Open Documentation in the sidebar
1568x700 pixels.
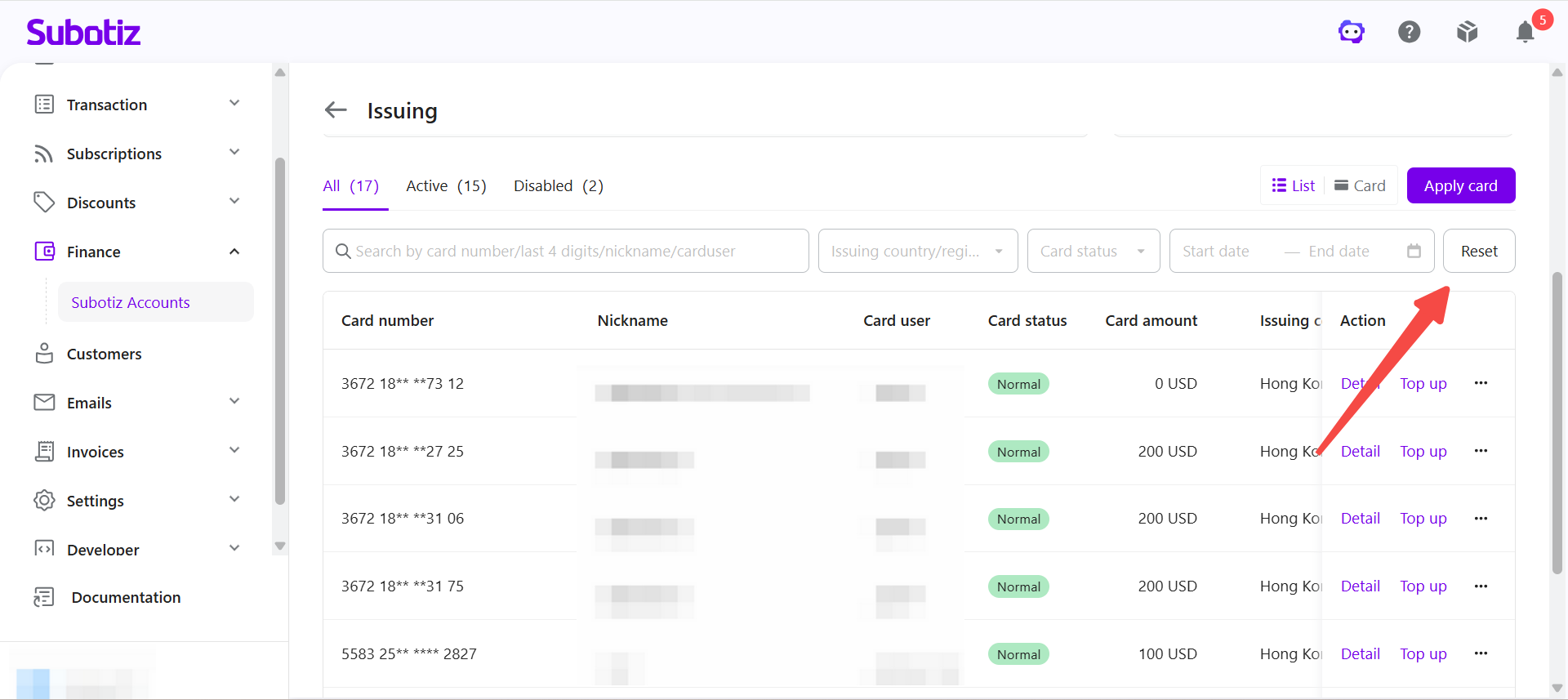tap(126, 597)
